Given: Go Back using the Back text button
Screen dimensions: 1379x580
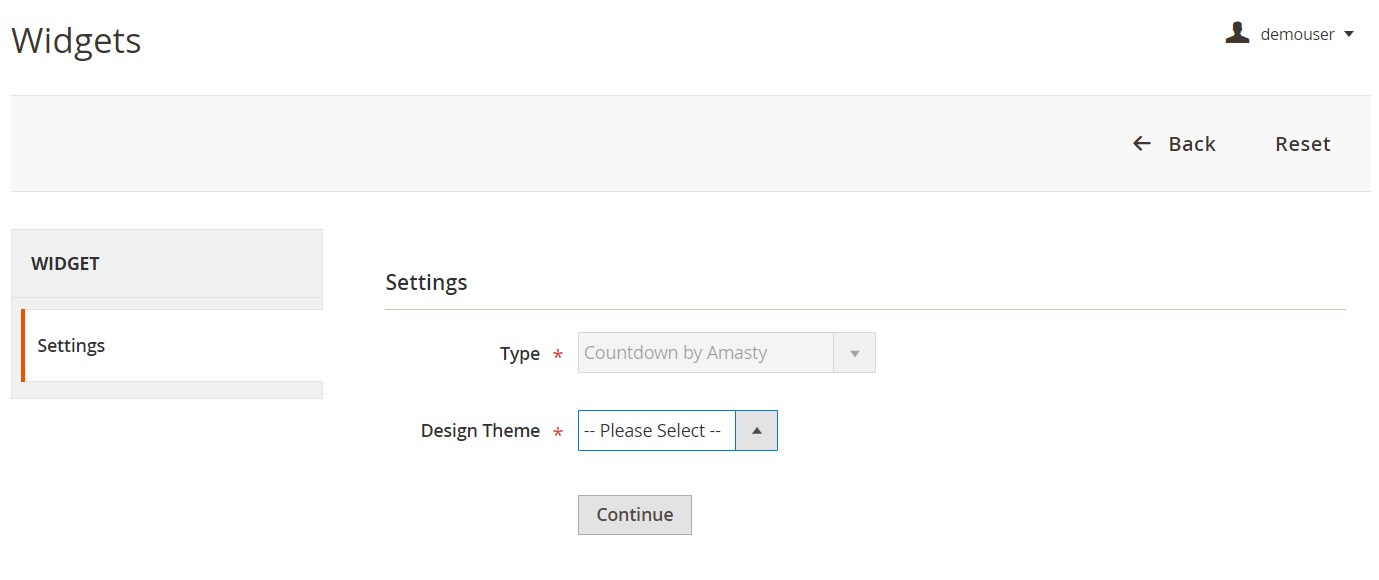Looking at the screenshot, I should (x=1192, y=144).
